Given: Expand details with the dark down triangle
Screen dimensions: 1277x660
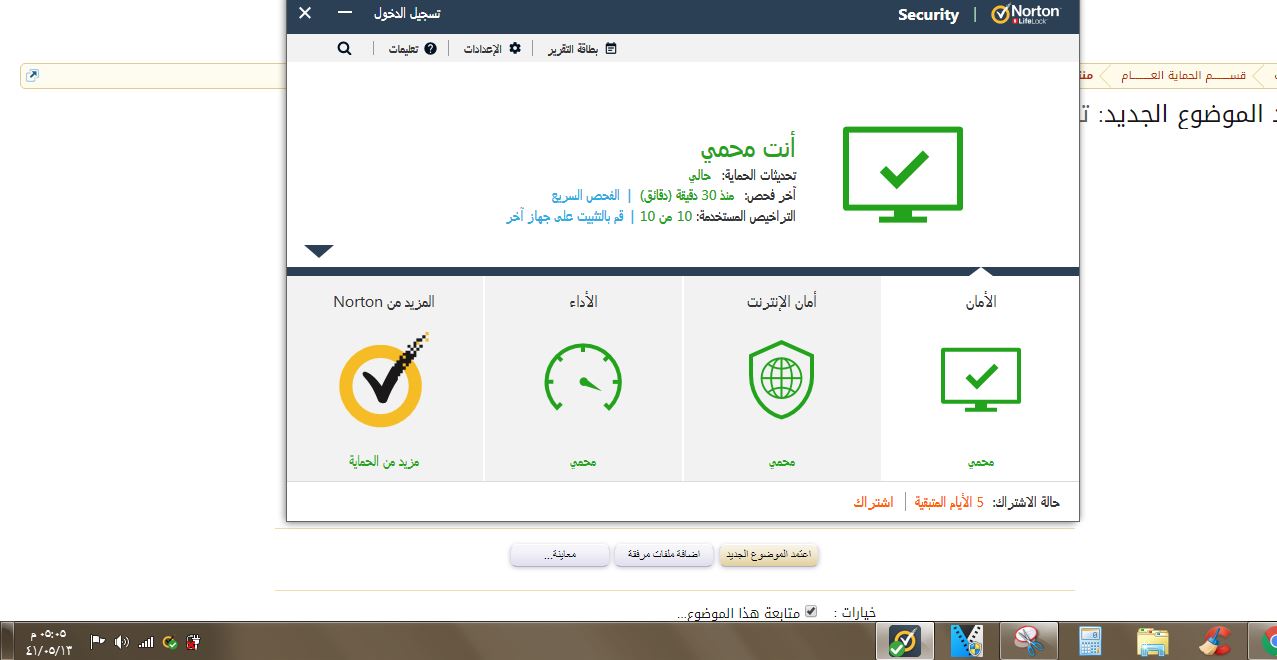Looking at the screenshot, I should (x=319, y=251).
